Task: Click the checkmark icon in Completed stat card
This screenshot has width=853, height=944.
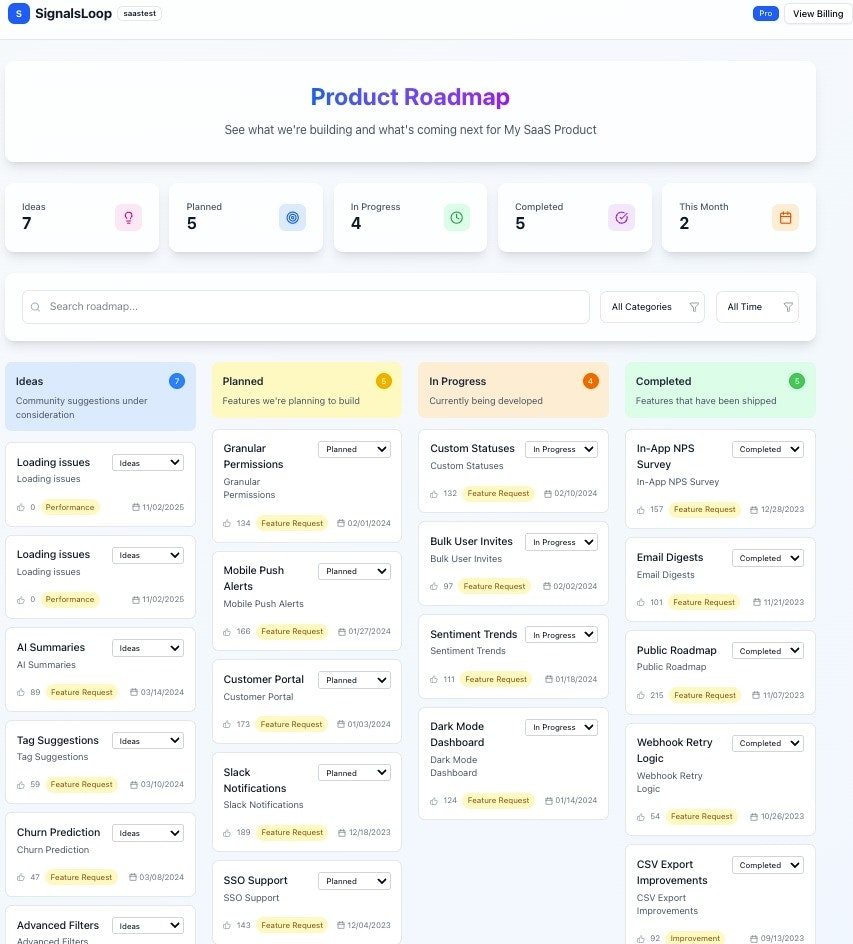Action: pos(621,217)
